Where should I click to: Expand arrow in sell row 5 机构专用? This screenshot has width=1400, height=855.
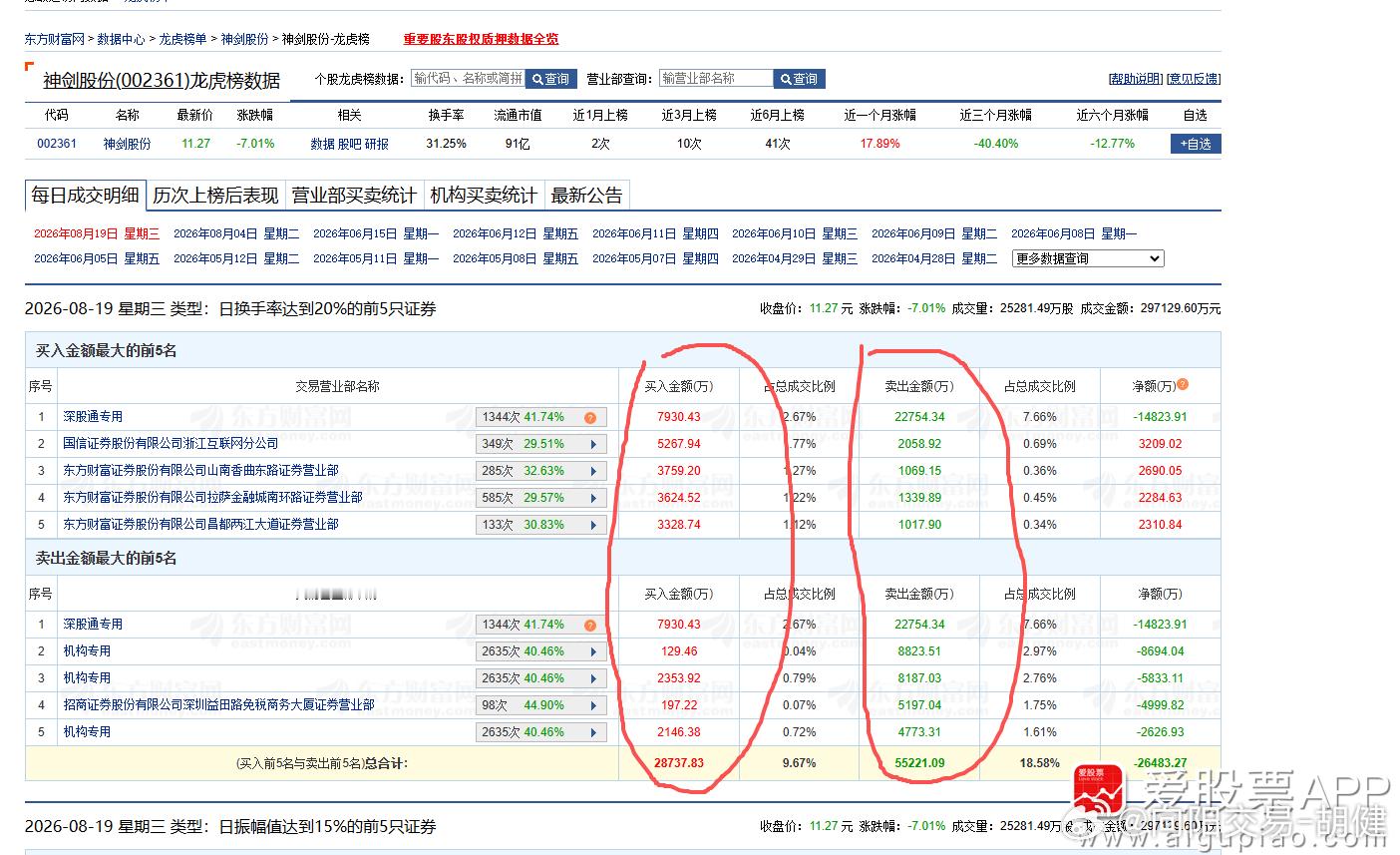(x=593, y=732)
